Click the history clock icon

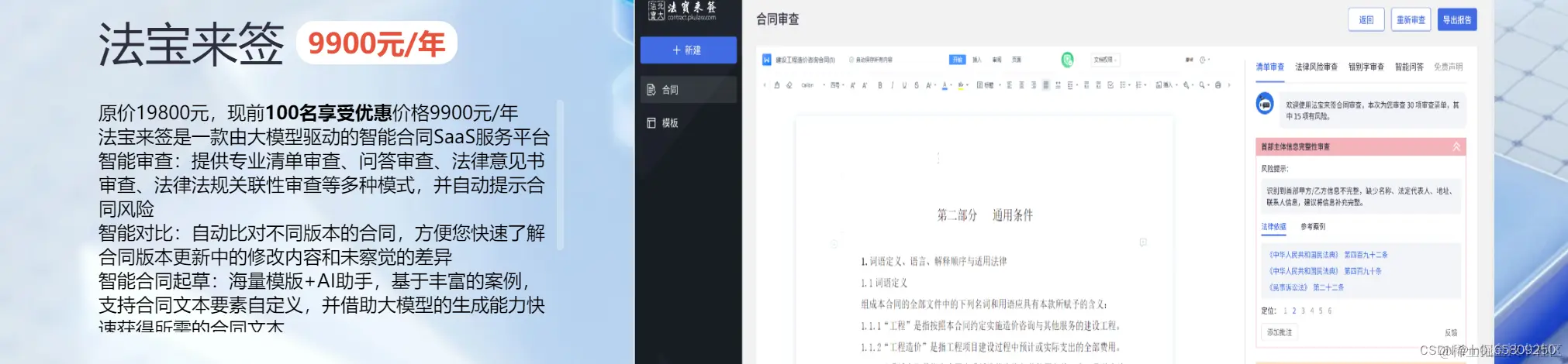click(1202, 60)
